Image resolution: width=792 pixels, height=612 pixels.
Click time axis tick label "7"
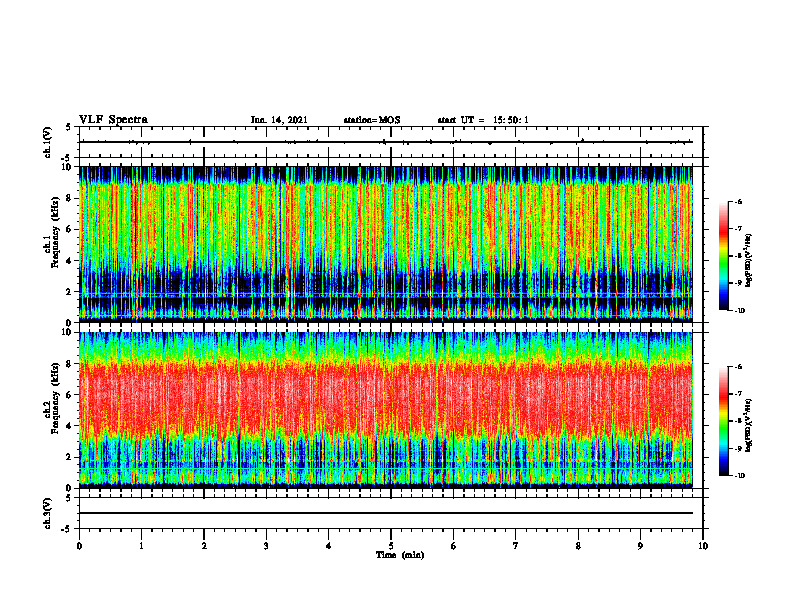click(x=516, y=546)
